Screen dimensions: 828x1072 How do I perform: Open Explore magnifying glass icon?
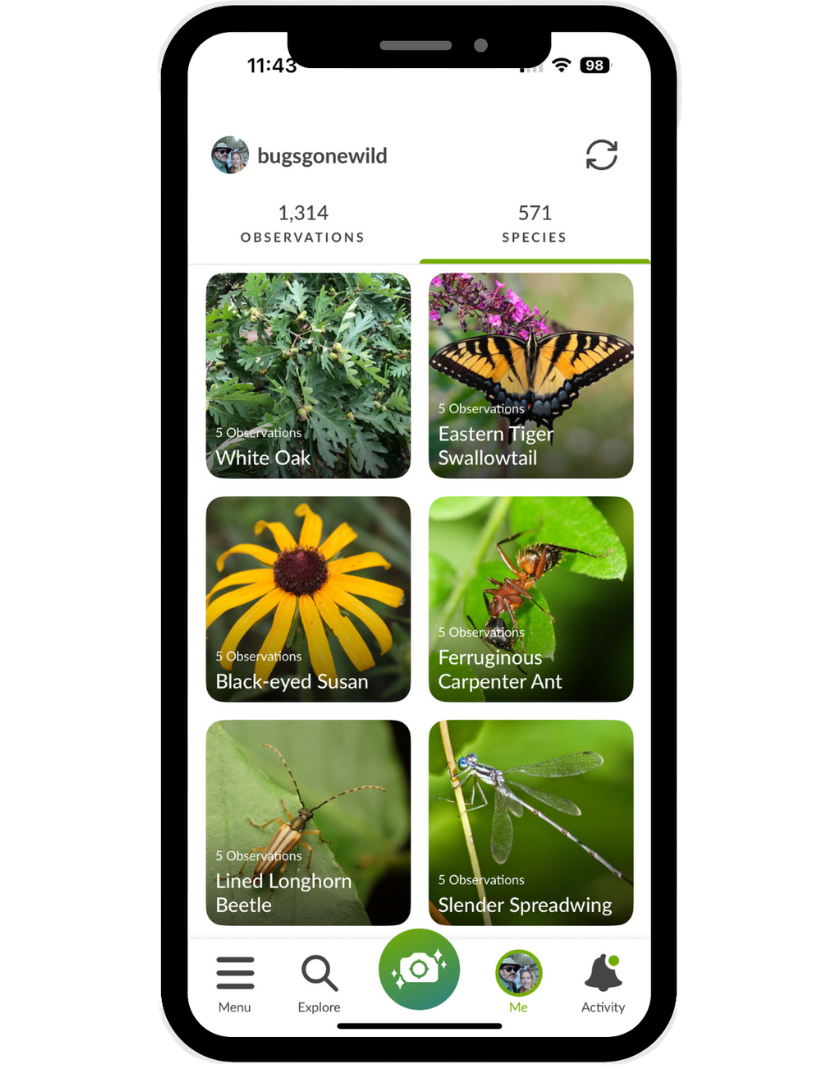pos(319,974)
